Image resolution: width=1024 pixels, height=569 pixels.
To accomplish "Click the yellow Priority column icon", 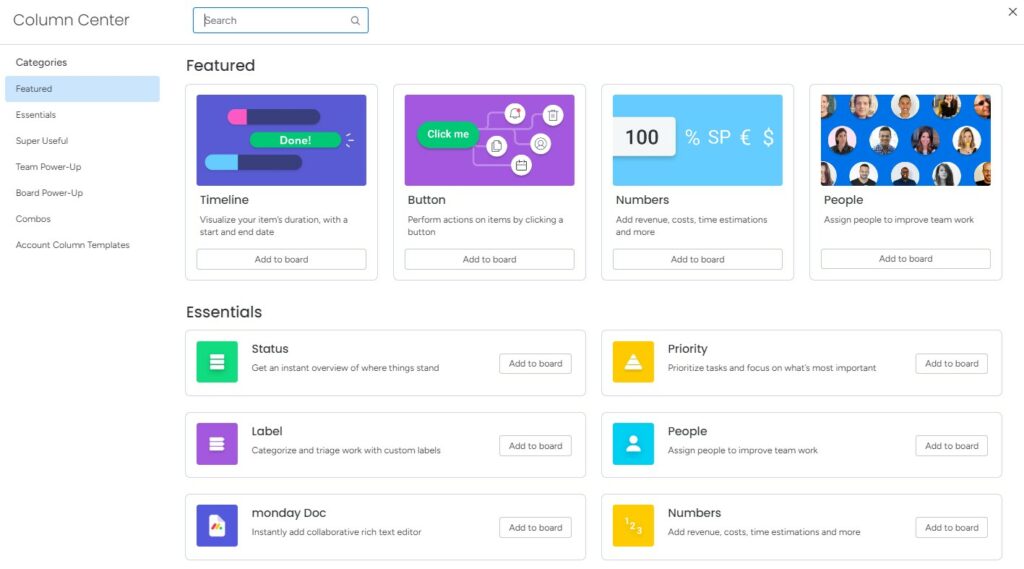I will [x=633, y=362].
